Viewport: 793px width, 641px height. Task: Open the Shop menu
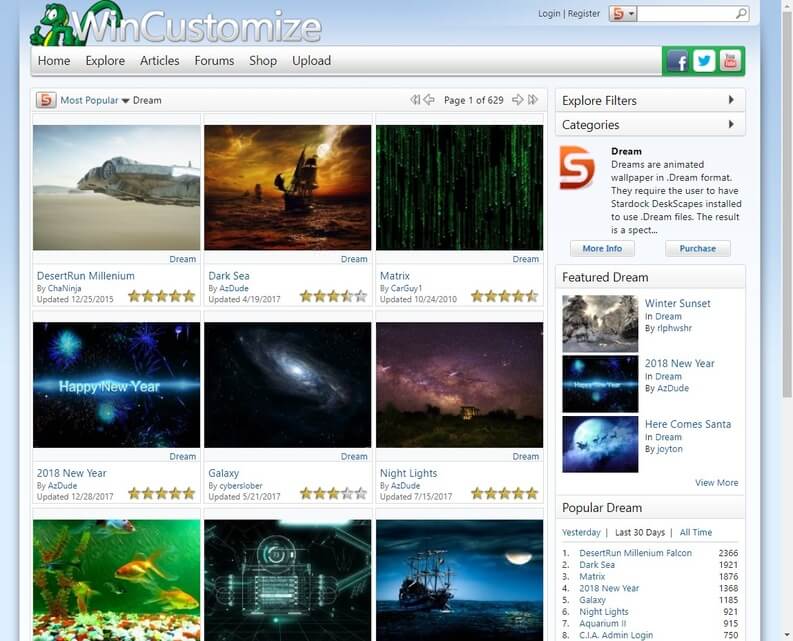pyautogui.click(x=263, y=61)
